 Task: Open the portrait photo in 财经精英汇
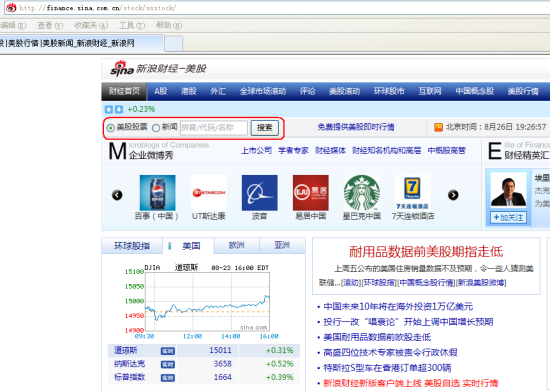508,190
